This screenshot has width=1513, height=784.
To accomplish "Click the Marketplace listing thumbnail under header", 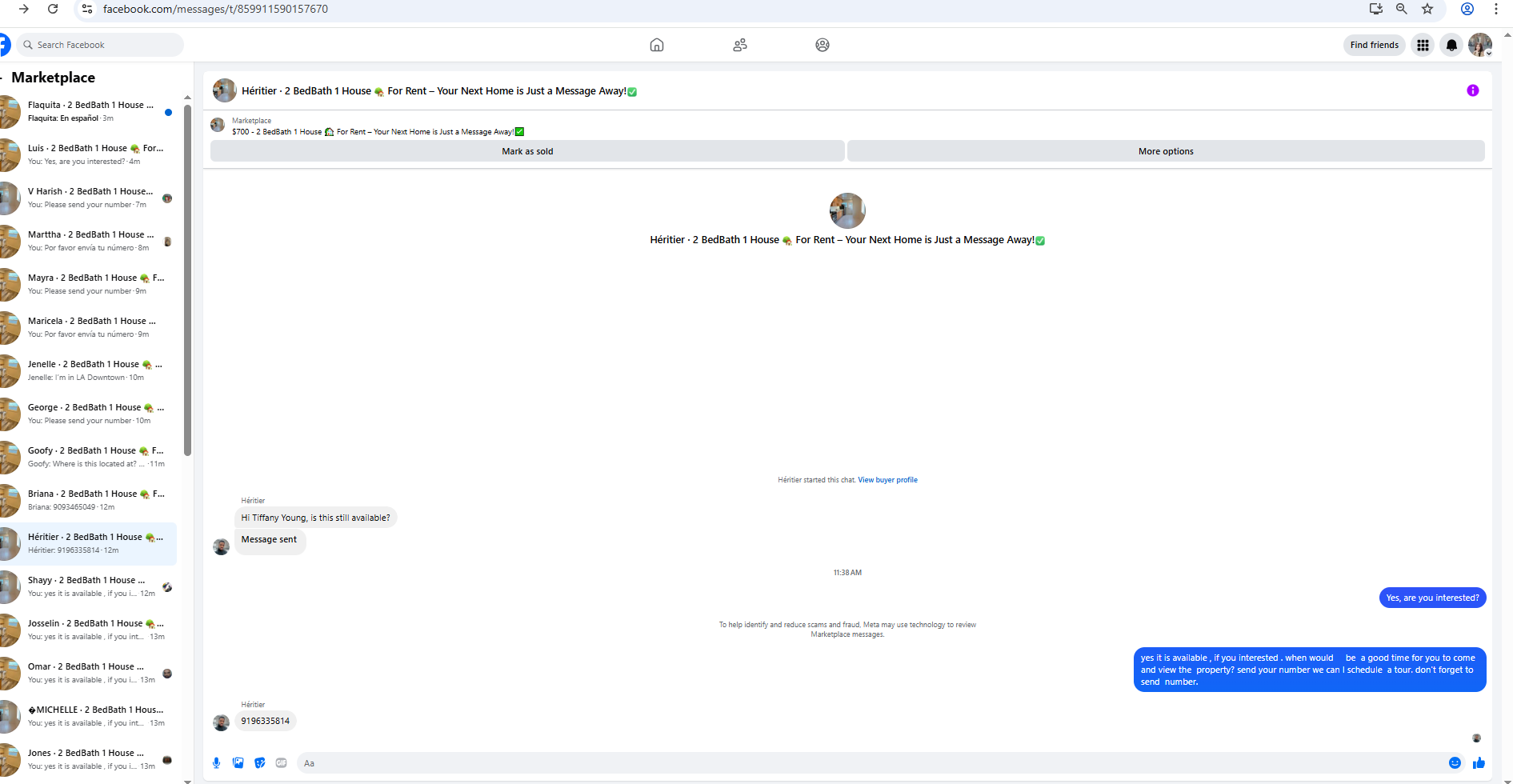I will click(218, 125).
